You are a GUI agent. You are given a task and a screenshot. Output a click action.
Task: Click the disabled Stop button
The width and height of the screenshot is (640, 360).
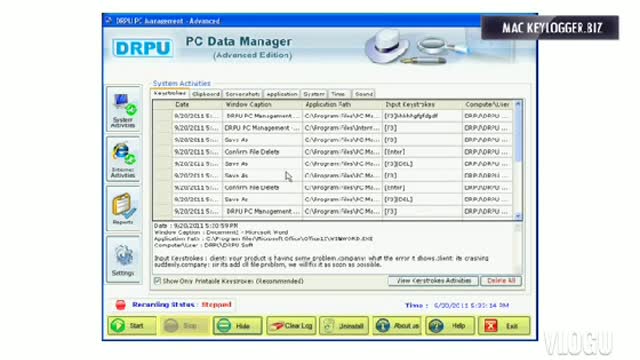tap(184, 326)
